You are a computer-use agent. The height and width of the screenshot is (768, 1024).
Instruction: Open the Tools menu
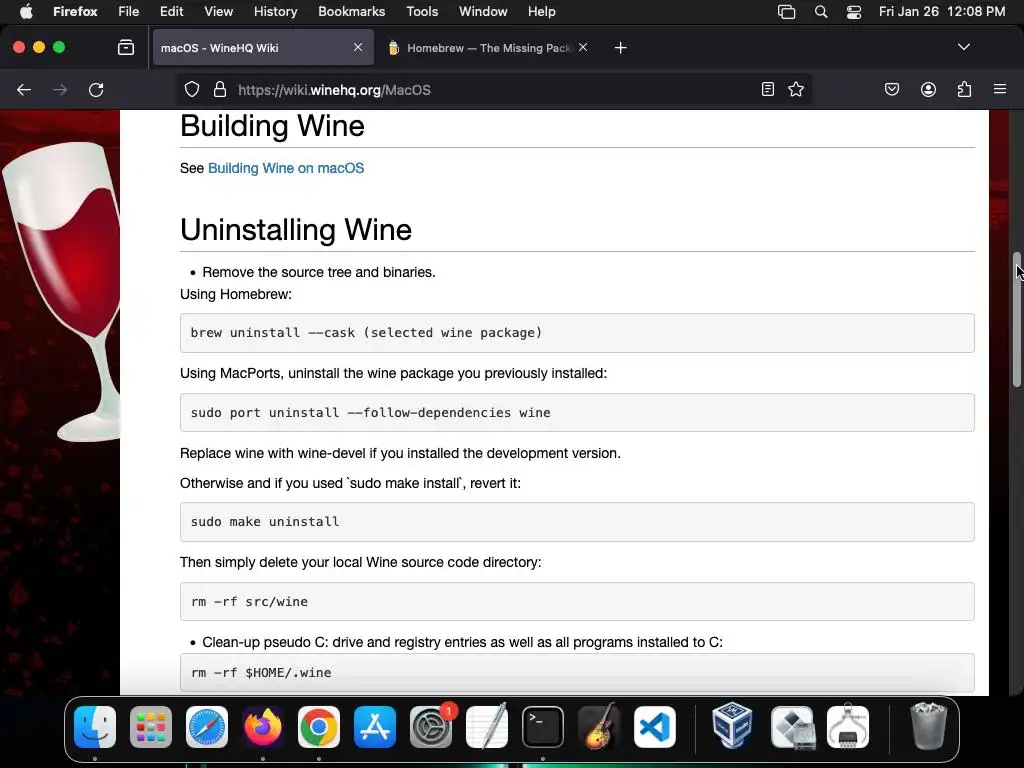[422, 12]
